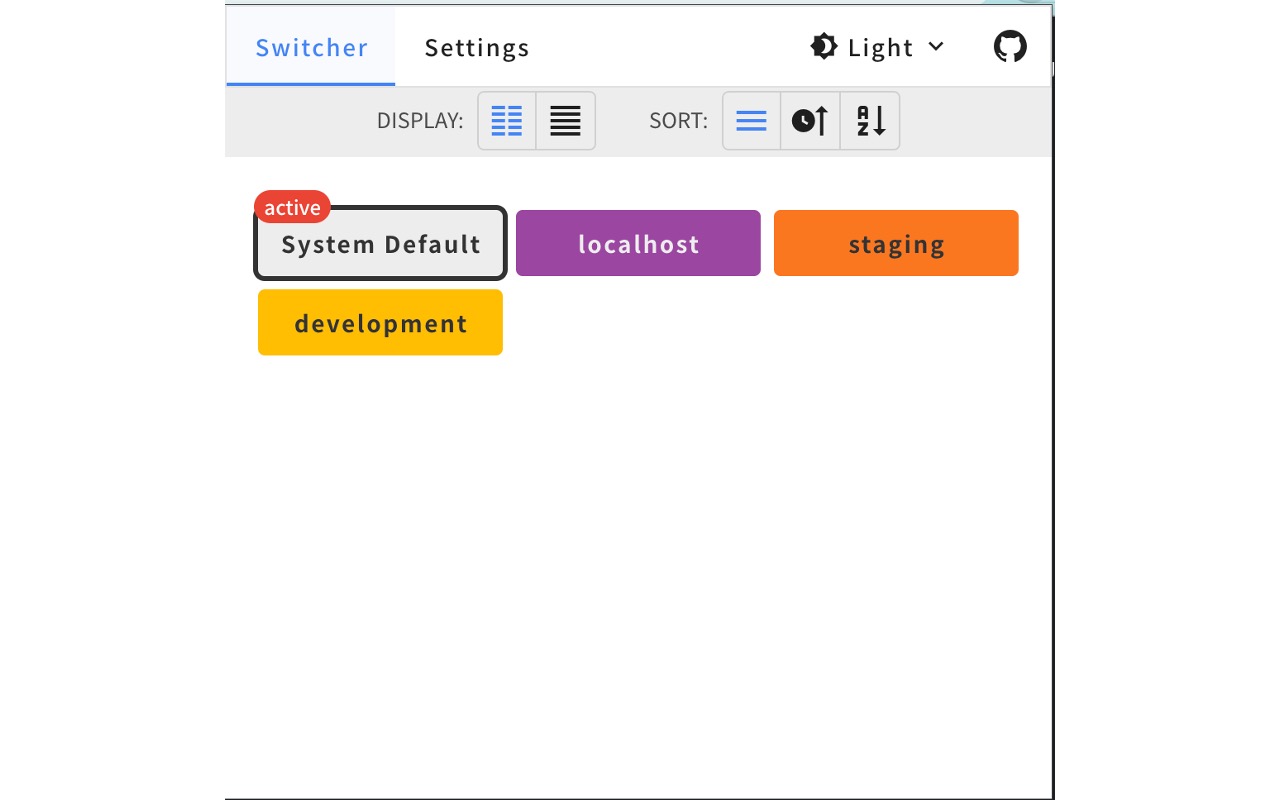
Task: Click the brightness theme icon
Action: click(x=823, y=47)
